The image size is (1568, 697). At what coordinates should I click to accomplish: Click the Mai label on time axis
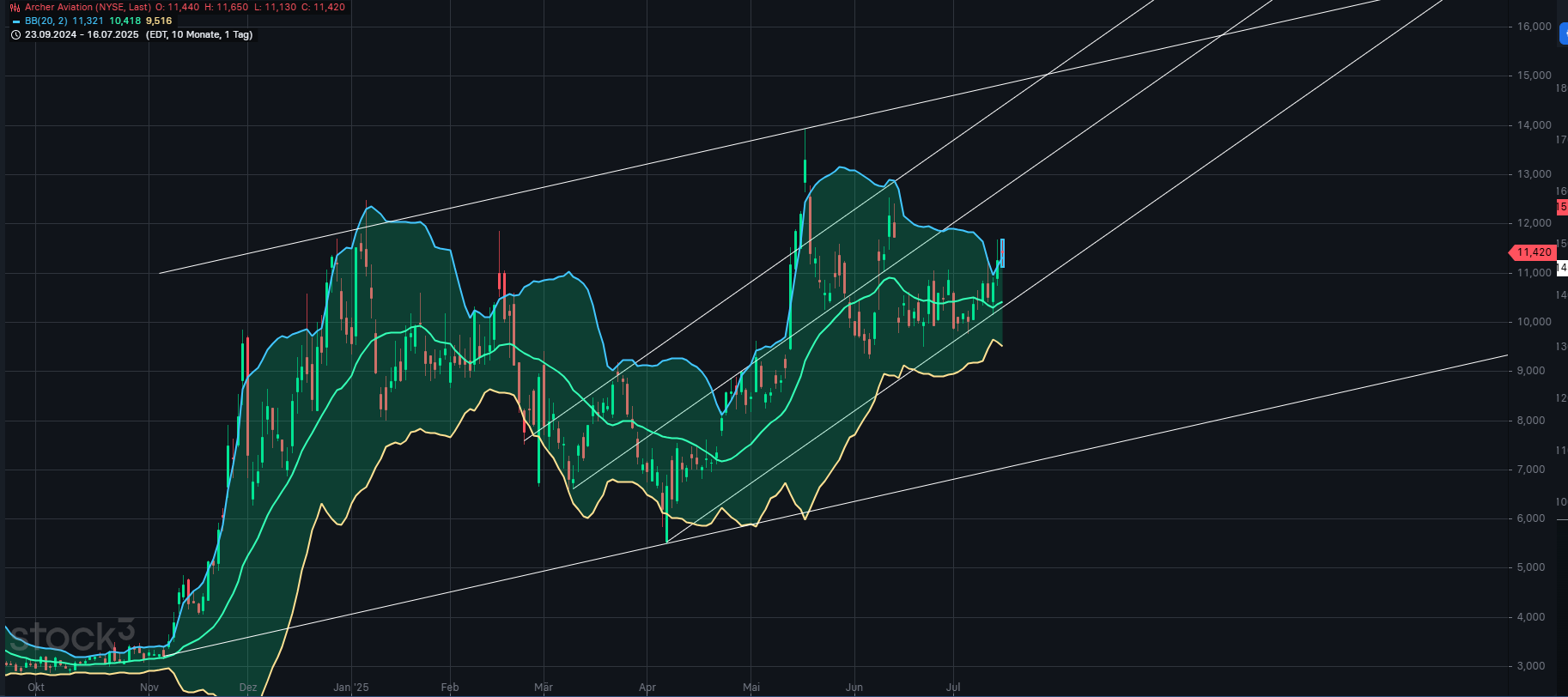click(751, 688)
